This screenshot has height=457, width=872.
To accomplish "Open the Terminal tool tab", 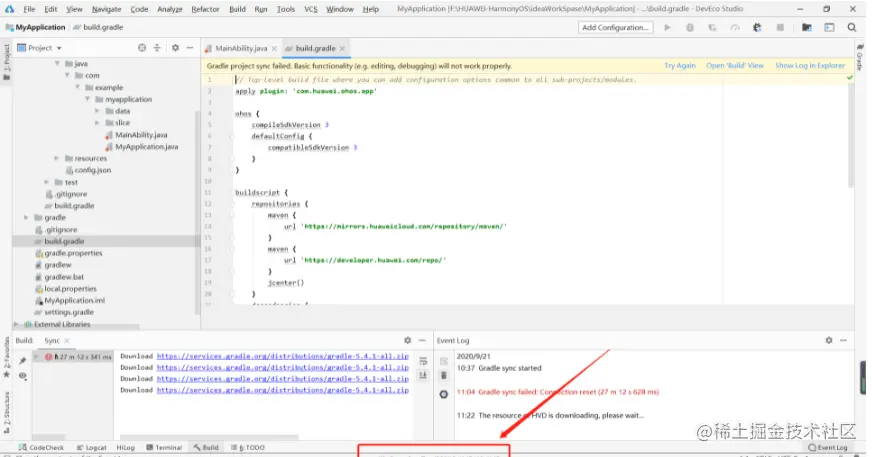I will (164, 447).
